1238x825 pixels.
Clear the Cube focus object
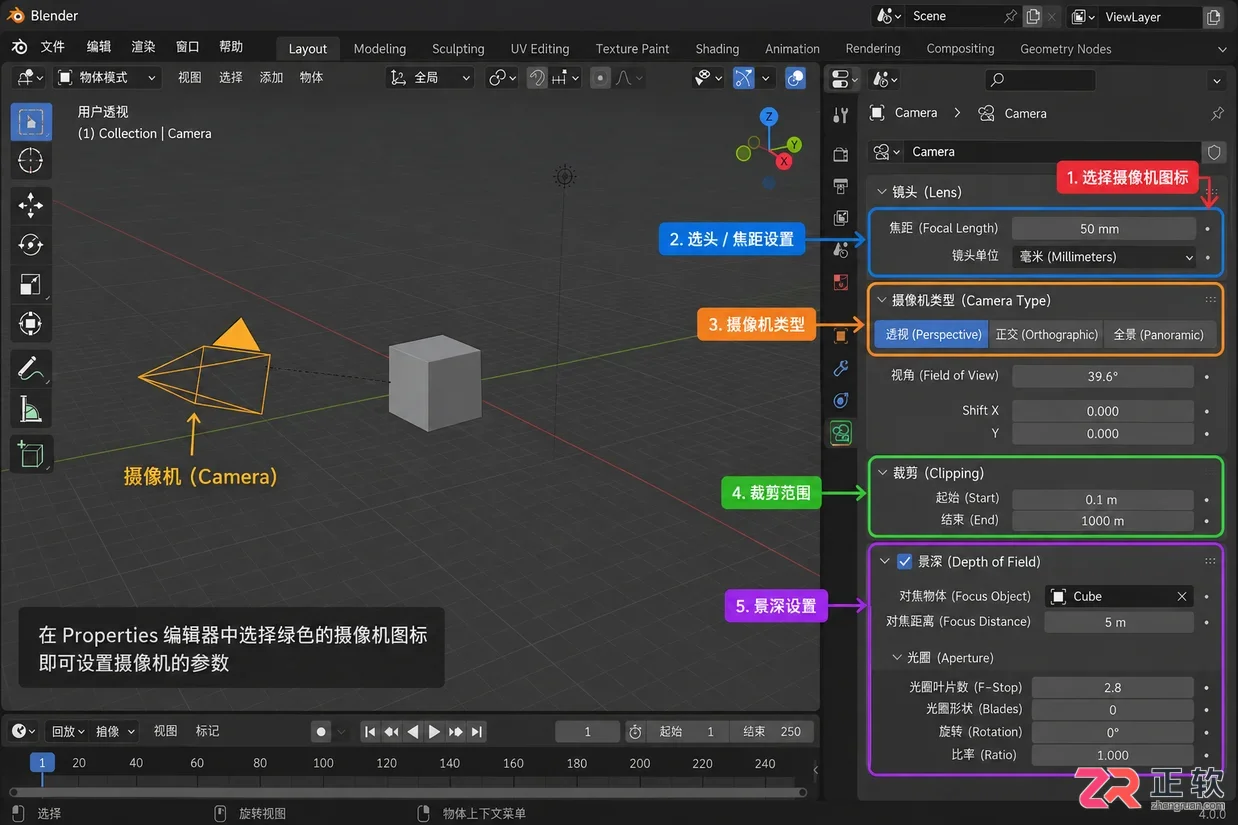1182,597
